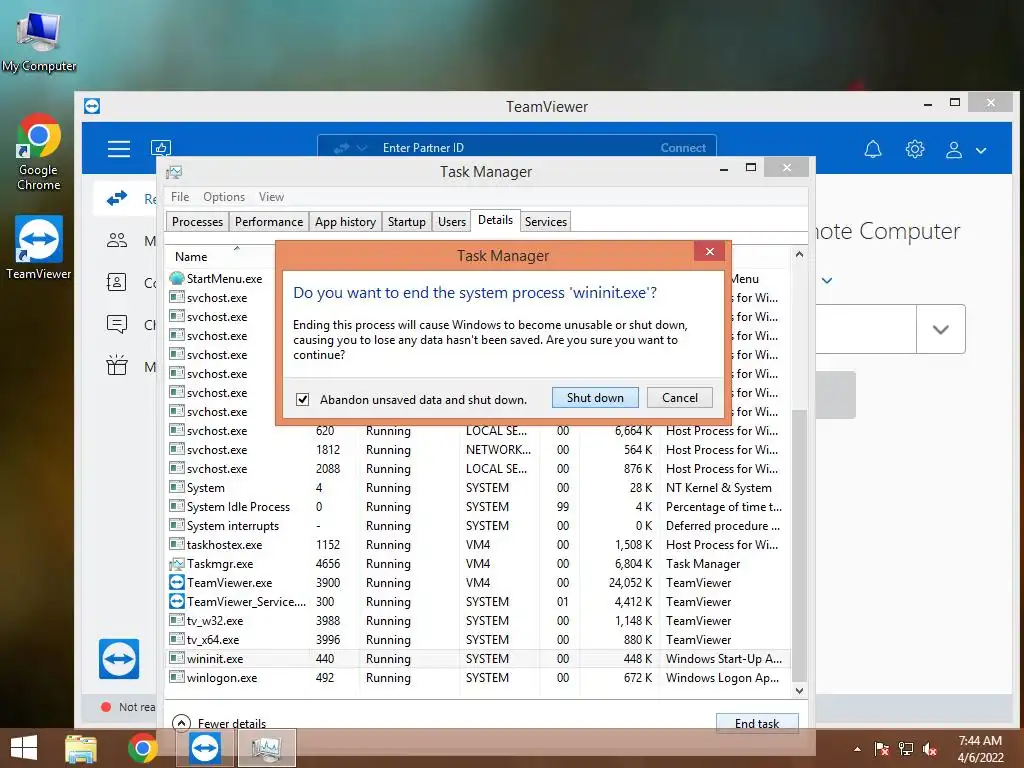Screen dimensions: 1024x768
Task: Open Task Manager Options menu
Action: pyautogui.click(x=223, y=197)
